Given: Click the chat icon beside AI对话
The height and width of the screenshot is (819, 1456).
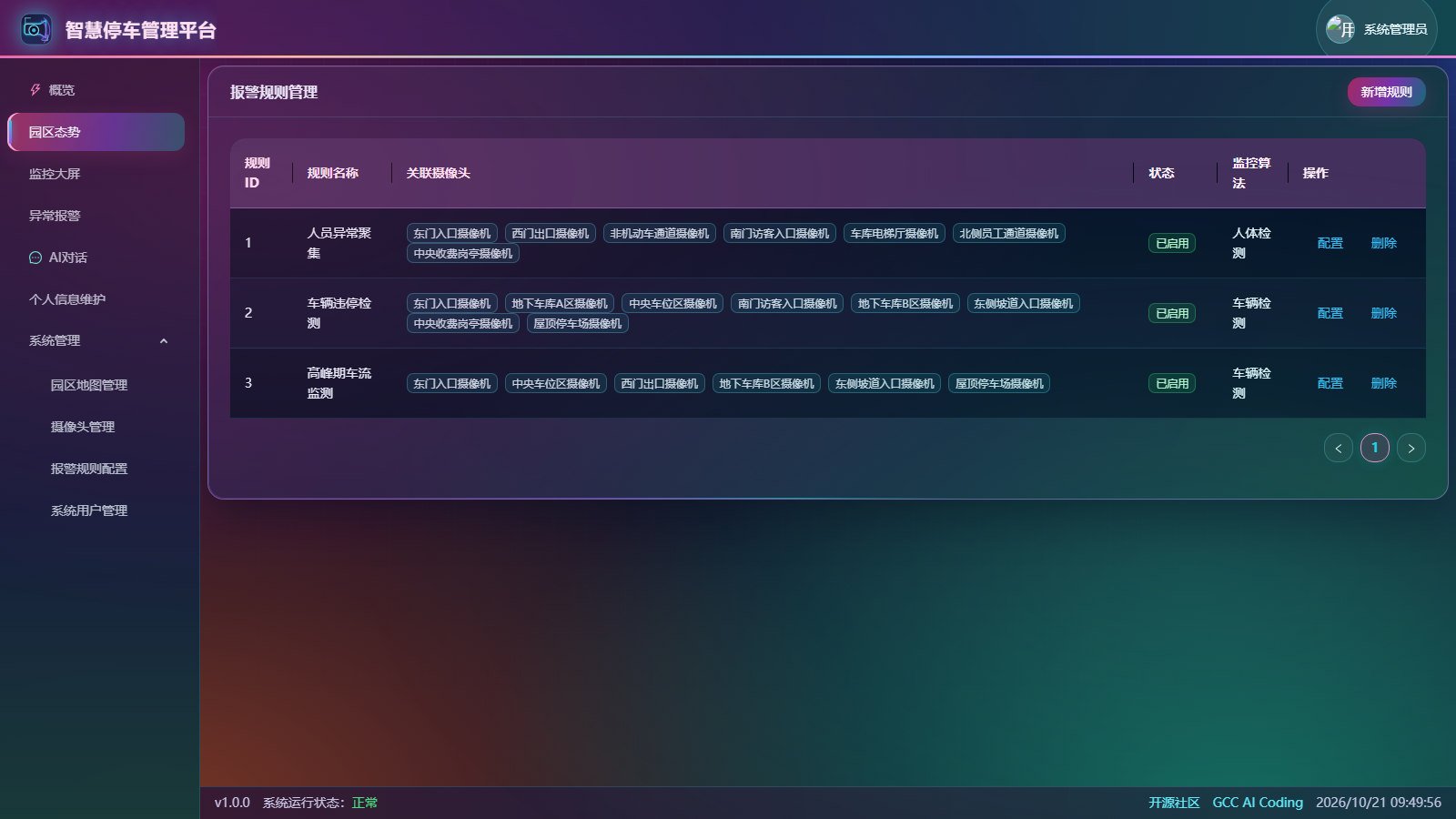Looking at the screenshot, I should (35, 258).
